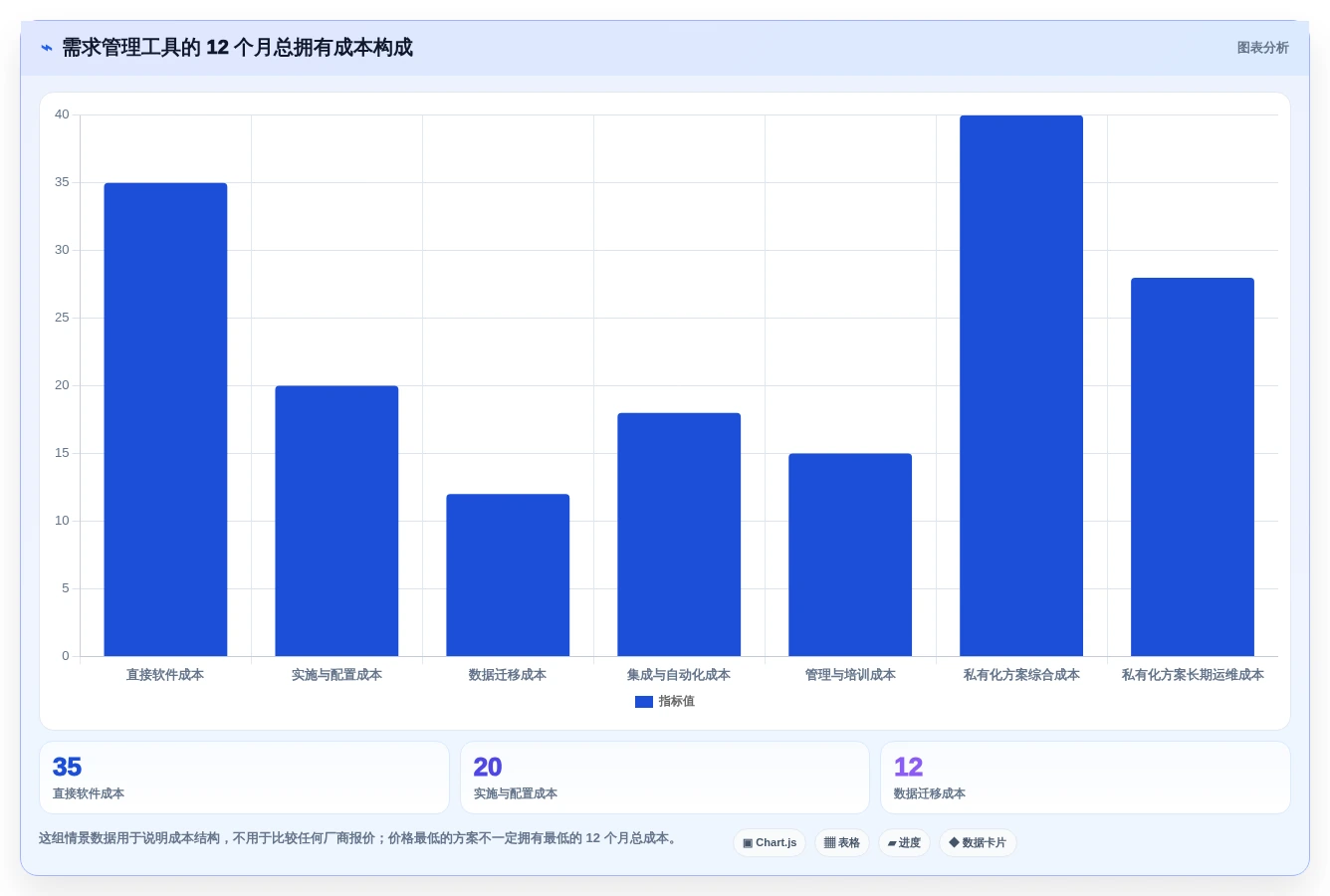Select the 集成与自动化成本 bar
The height and width of the screenshot is (896, 1330).
tap(679, 535)
